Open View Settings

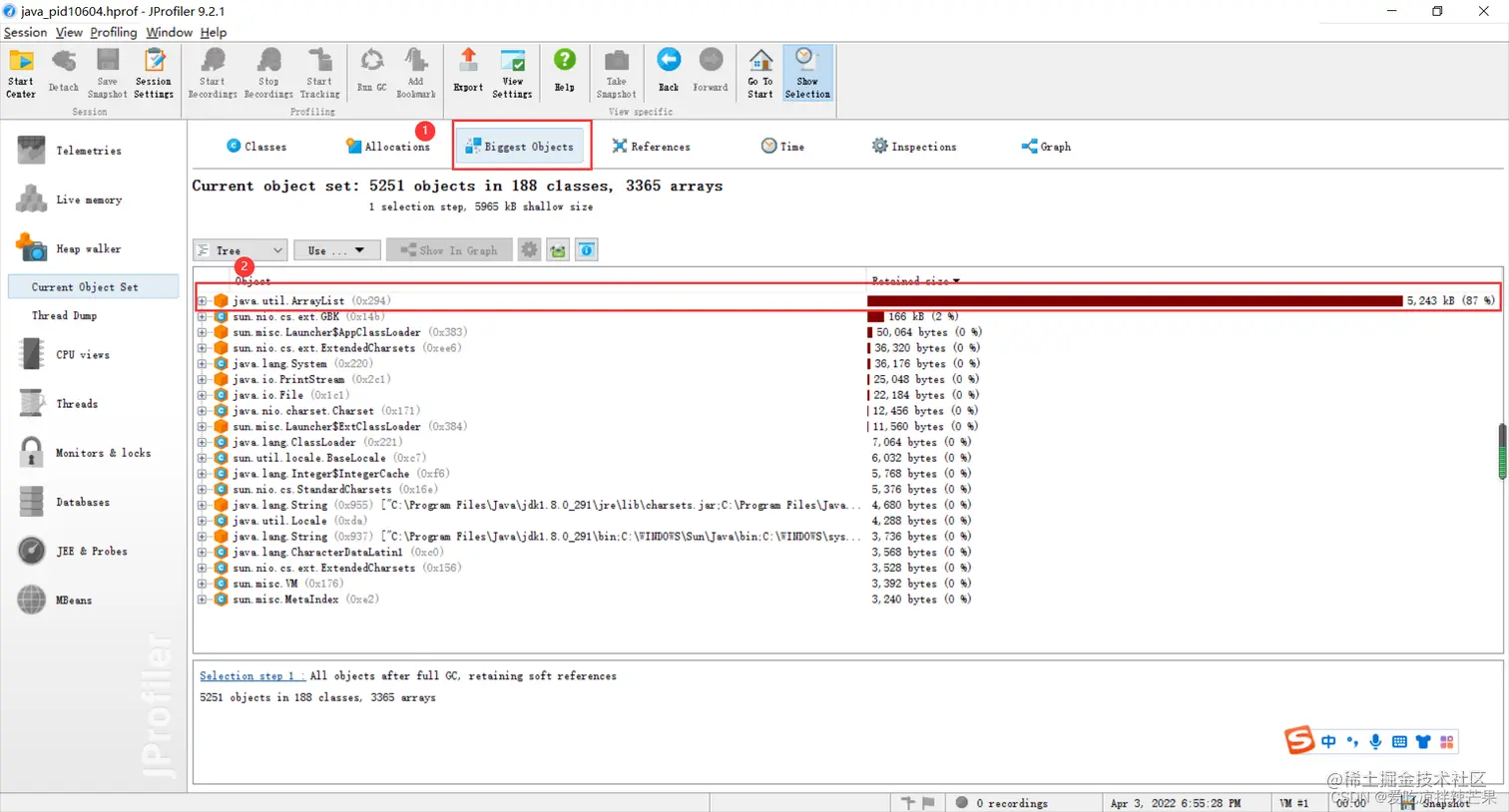pyautogui.click(x=512, y=73)
